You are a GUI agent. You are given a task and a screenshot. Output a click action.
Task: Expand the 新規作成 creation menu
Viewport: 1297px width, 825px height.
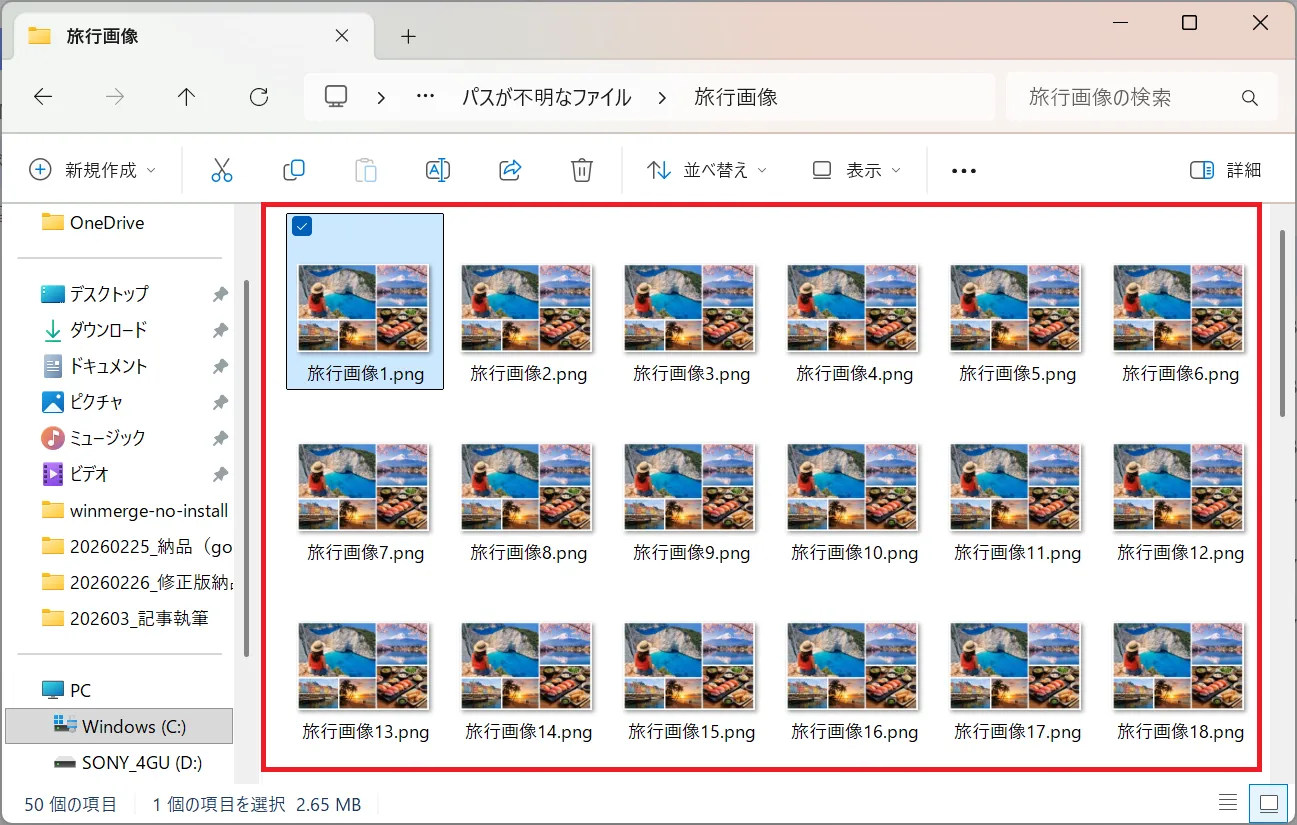pos(93,169)
